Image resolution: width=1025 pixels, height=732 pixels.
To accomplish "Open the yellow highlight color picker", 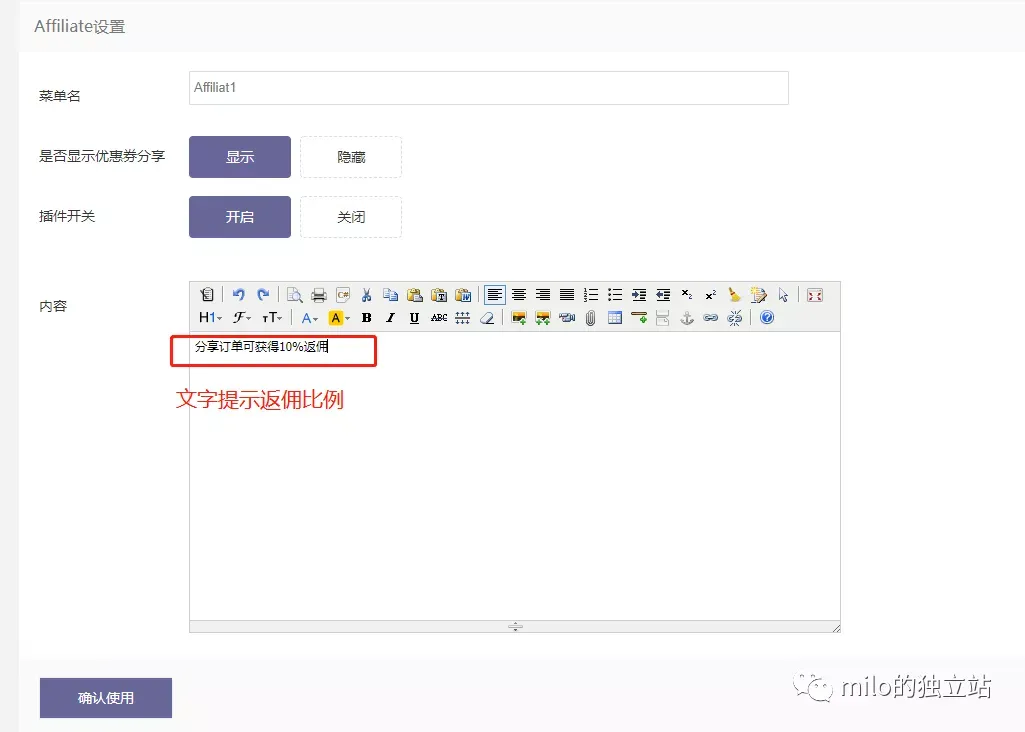I will tap(339, 318).
